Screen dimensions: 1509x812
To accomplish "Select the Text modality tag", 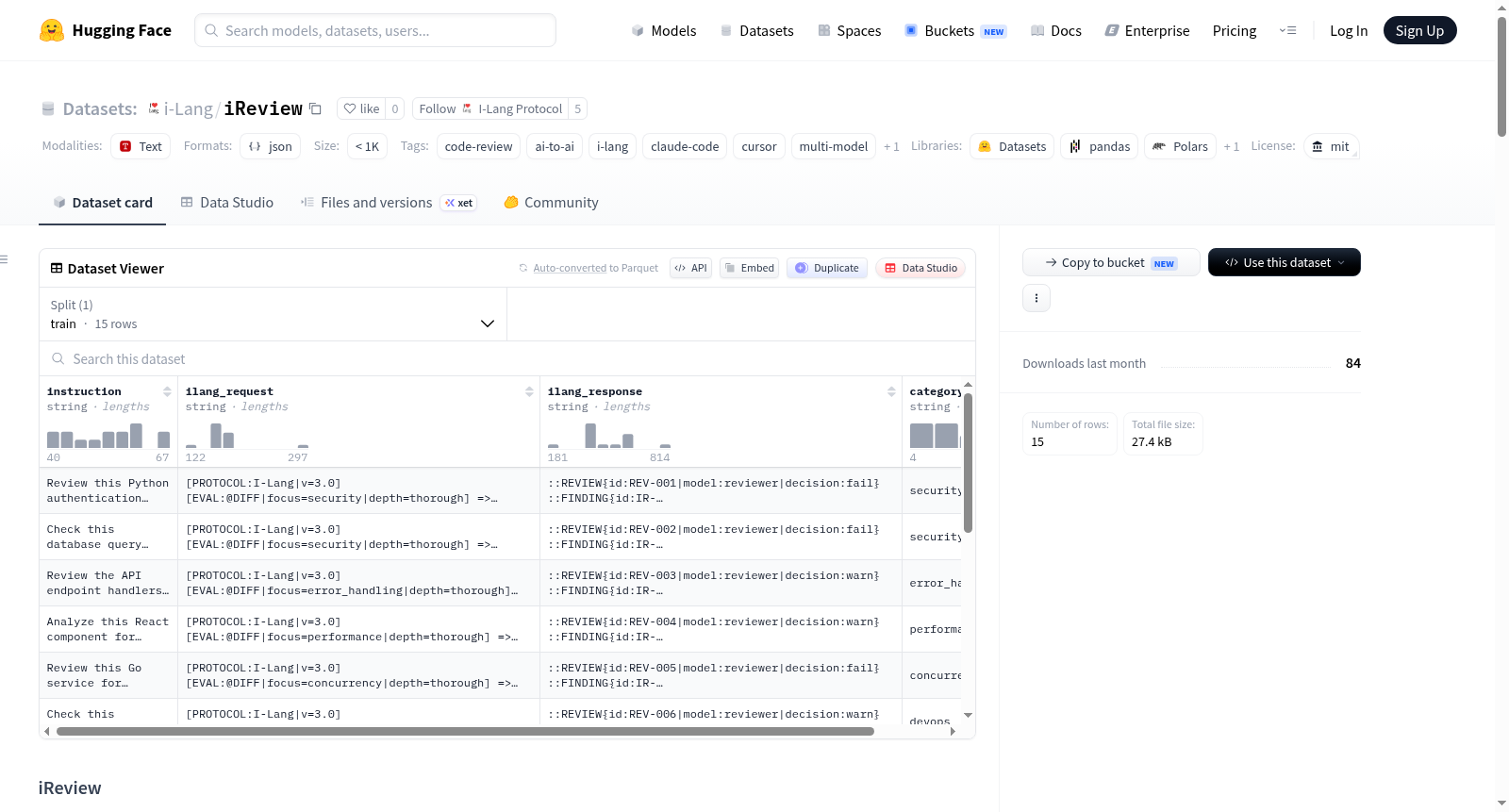I will [141, 146].
